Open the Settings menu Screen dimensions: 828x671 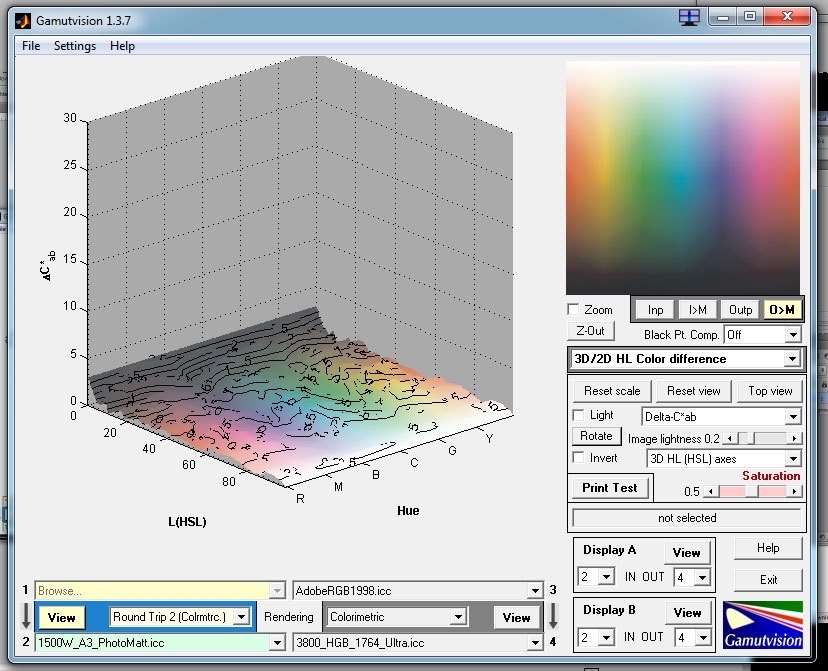pyautogui.click(x=75, y=46)
